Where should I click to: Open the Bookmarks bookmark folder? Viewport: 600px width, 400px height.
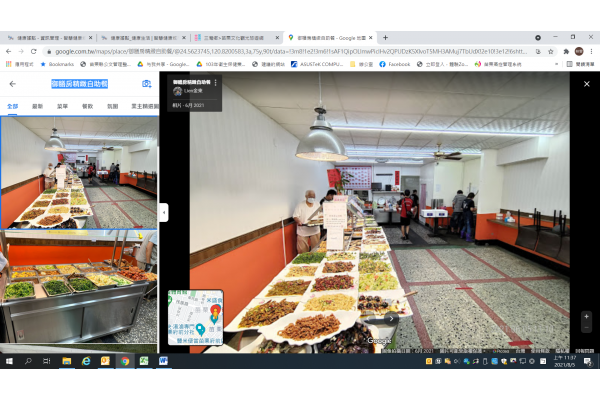pyautogui.click(x=57, y=64)
